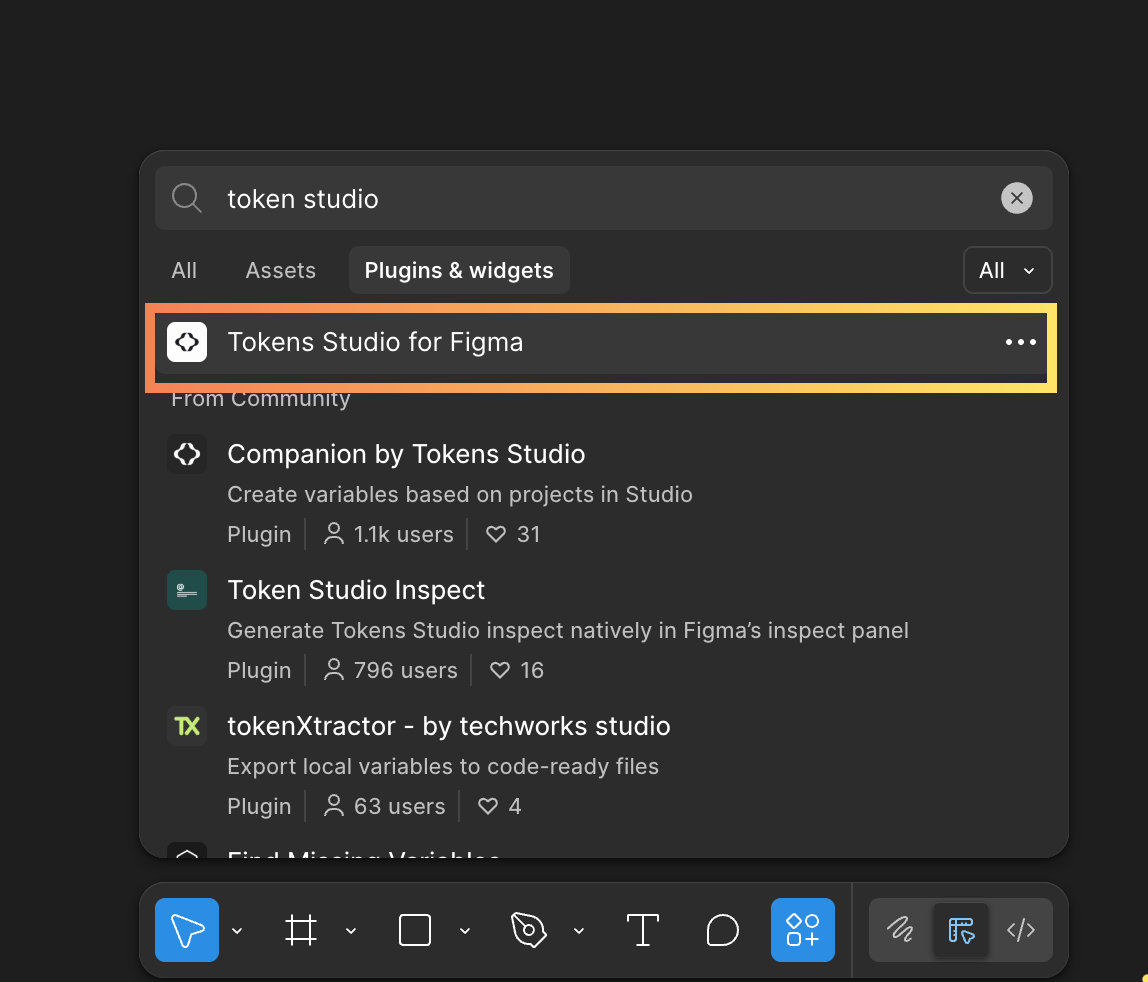
Task: Expand Move tool options chevron
Action: [x=237, y=930]
